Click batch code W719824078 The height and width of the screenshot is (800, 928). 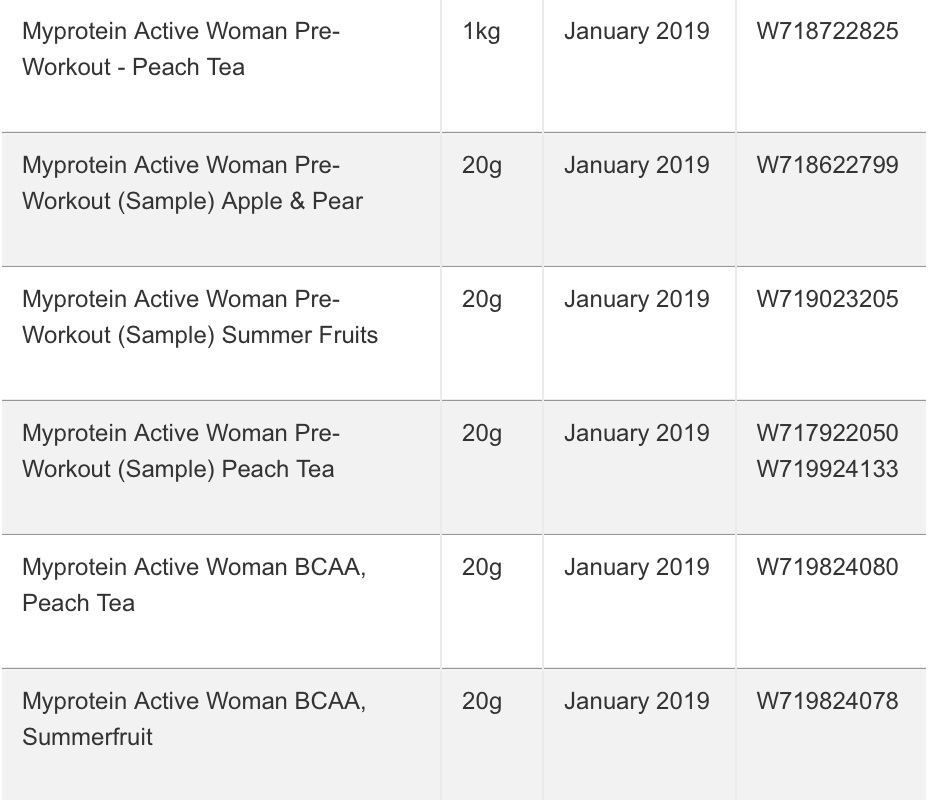(x=827, y=701)
